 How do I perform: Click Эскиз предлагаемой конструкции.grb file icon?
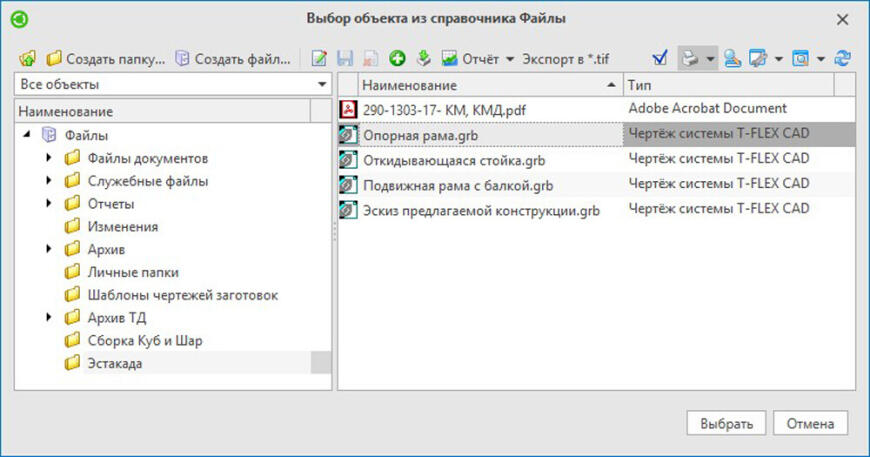click(348, 210)
